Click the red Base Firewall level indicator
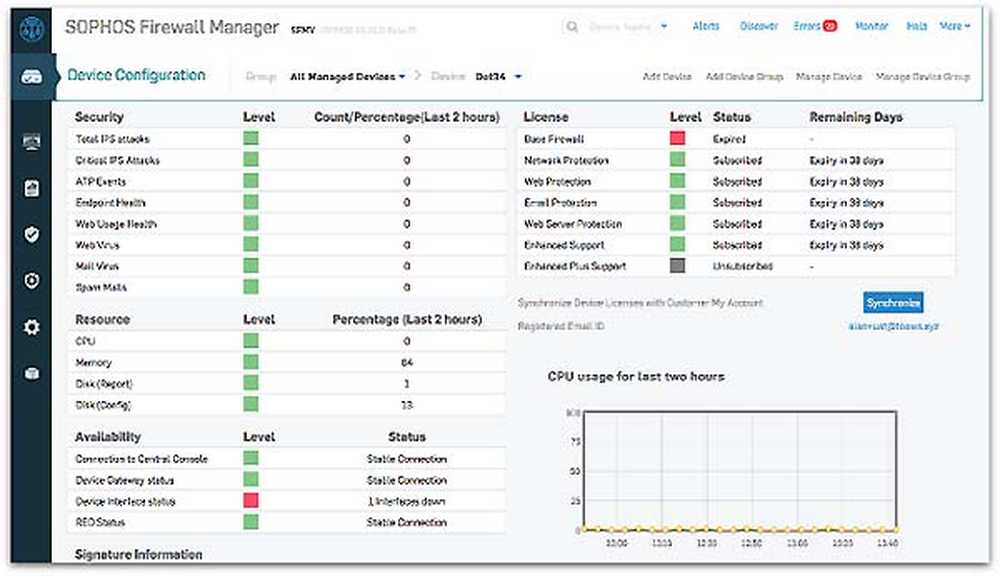 click(678, 139)
